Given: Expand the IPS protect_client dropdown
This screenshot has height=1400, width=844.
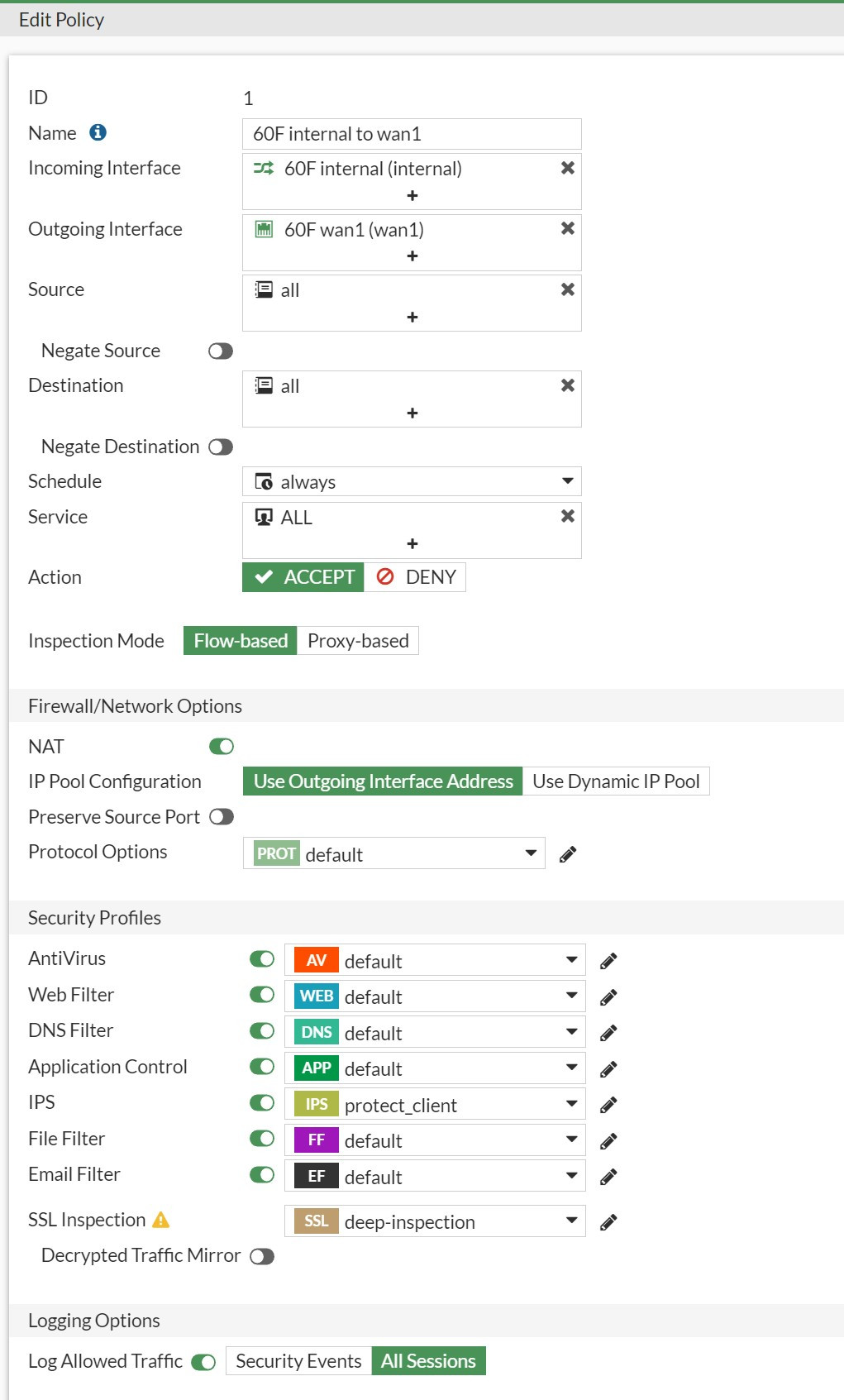Looking at the screenshot, I should 571,1104.
